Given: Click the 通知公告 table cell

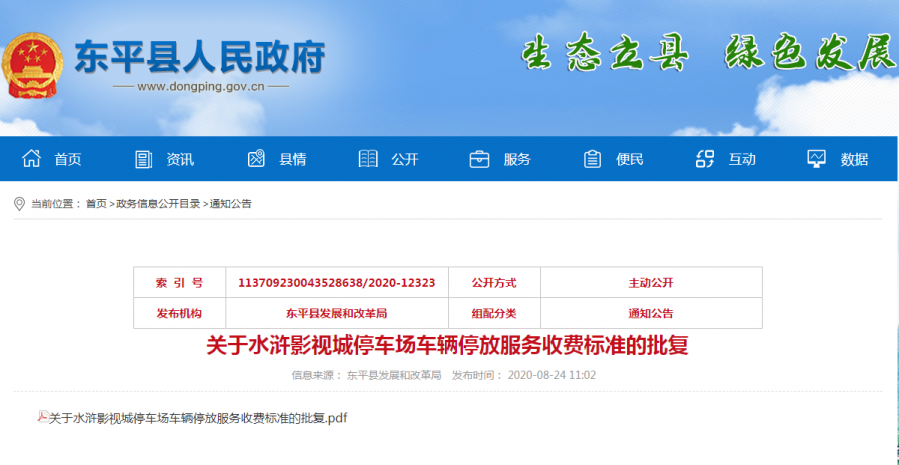Looking at the screenshot, I should click(651, 314).
